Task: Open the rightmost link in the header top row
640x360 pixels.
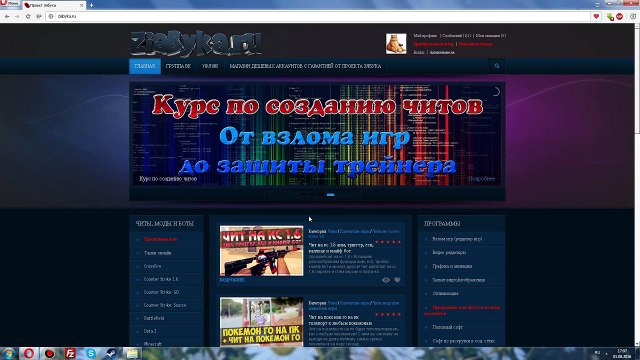Action: coord(491,36)
